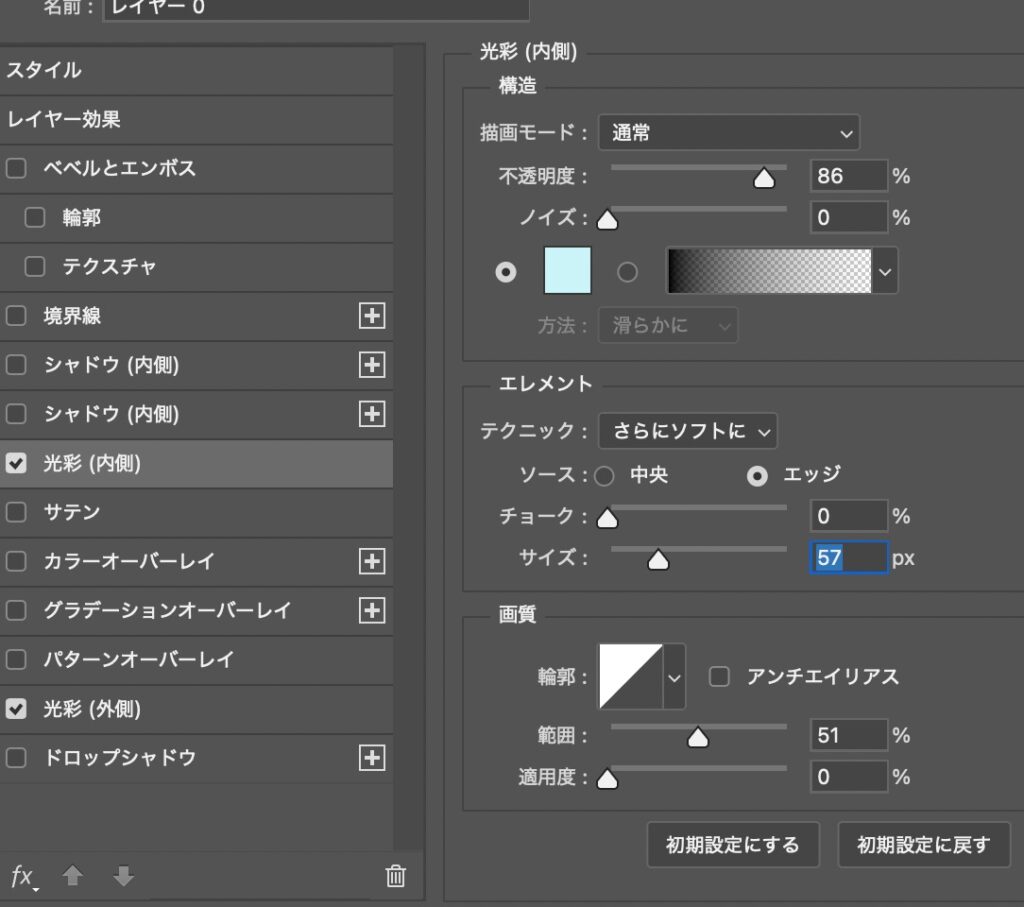Image resolution: width=1024 pixels, height=907 pixels.
Task: Delete effect using the trash icon
Action: (x=396, y=877)
